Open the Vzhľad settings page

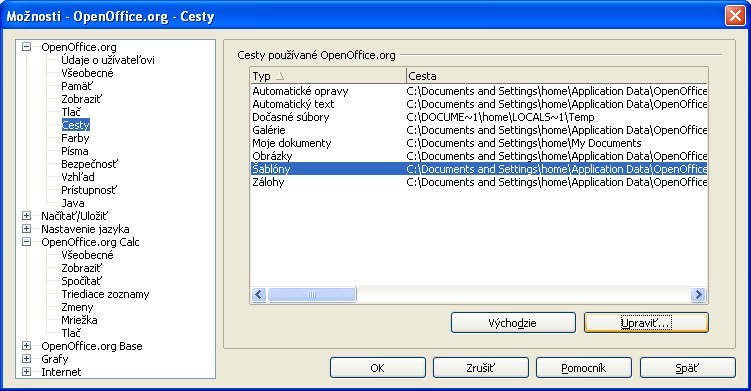[x=78, y=177]
